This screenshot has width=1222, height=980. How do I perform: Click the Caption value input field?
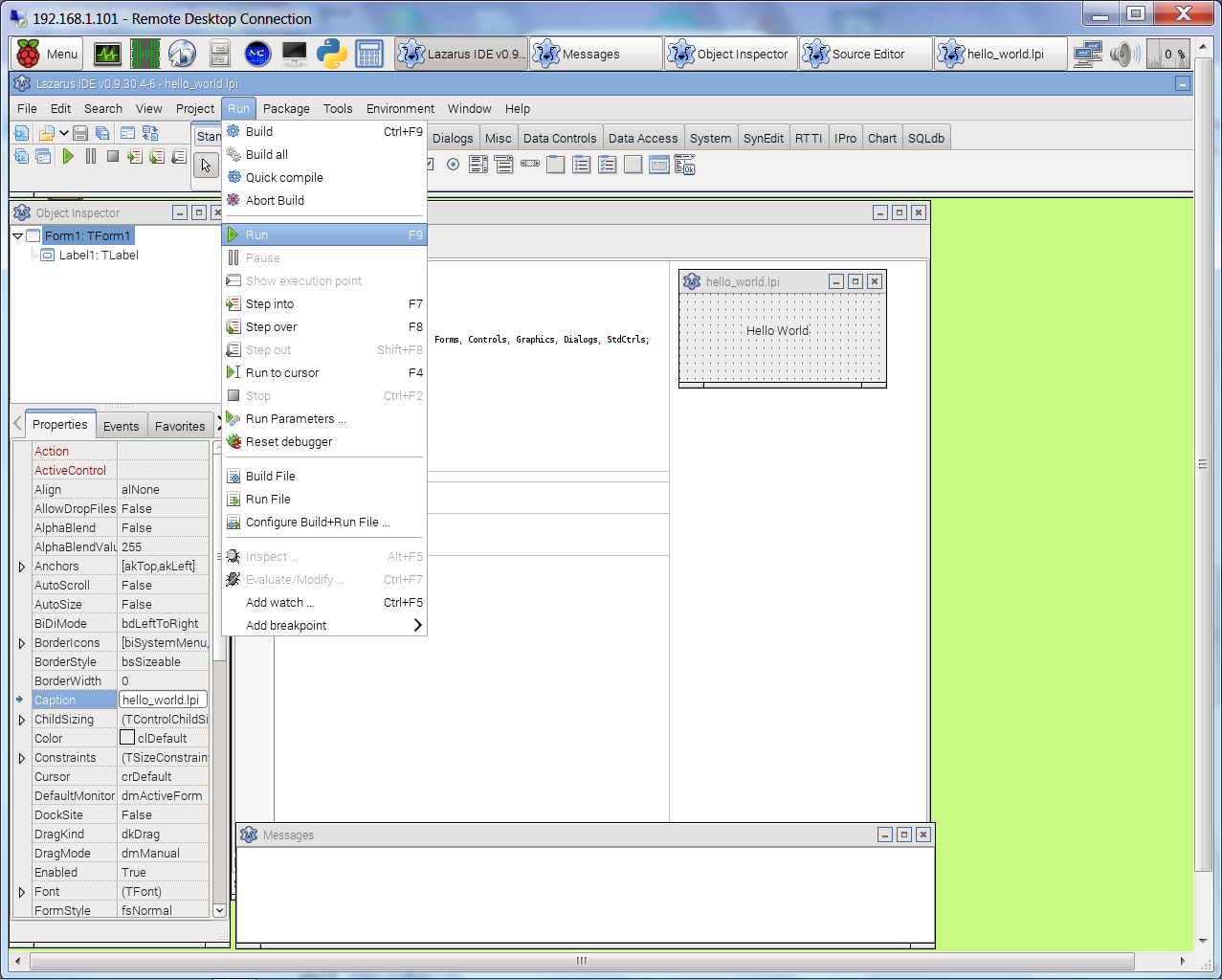pos(163,701)
